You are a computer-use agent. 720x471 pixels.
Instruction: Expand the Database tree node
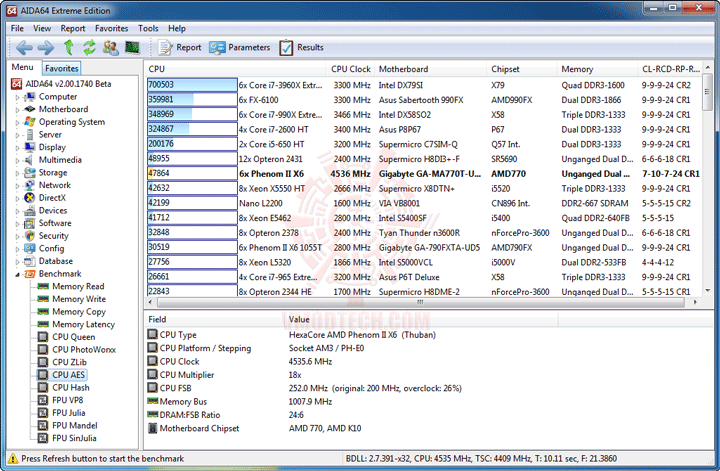[x=17, y=262]
